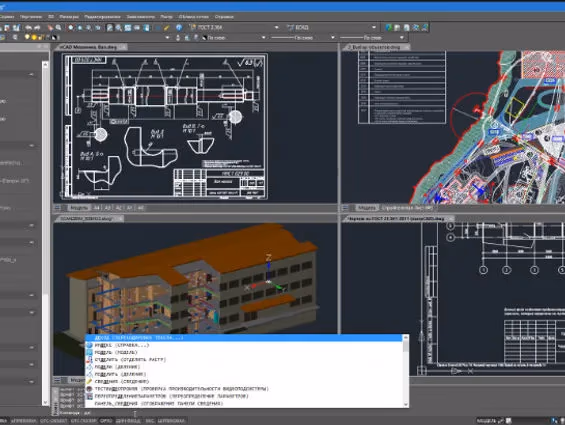This screenshot has height=425, width=565.
Task: Click the text style icon before ГОСТ 2.304
Action: click(x=193, y=27)
